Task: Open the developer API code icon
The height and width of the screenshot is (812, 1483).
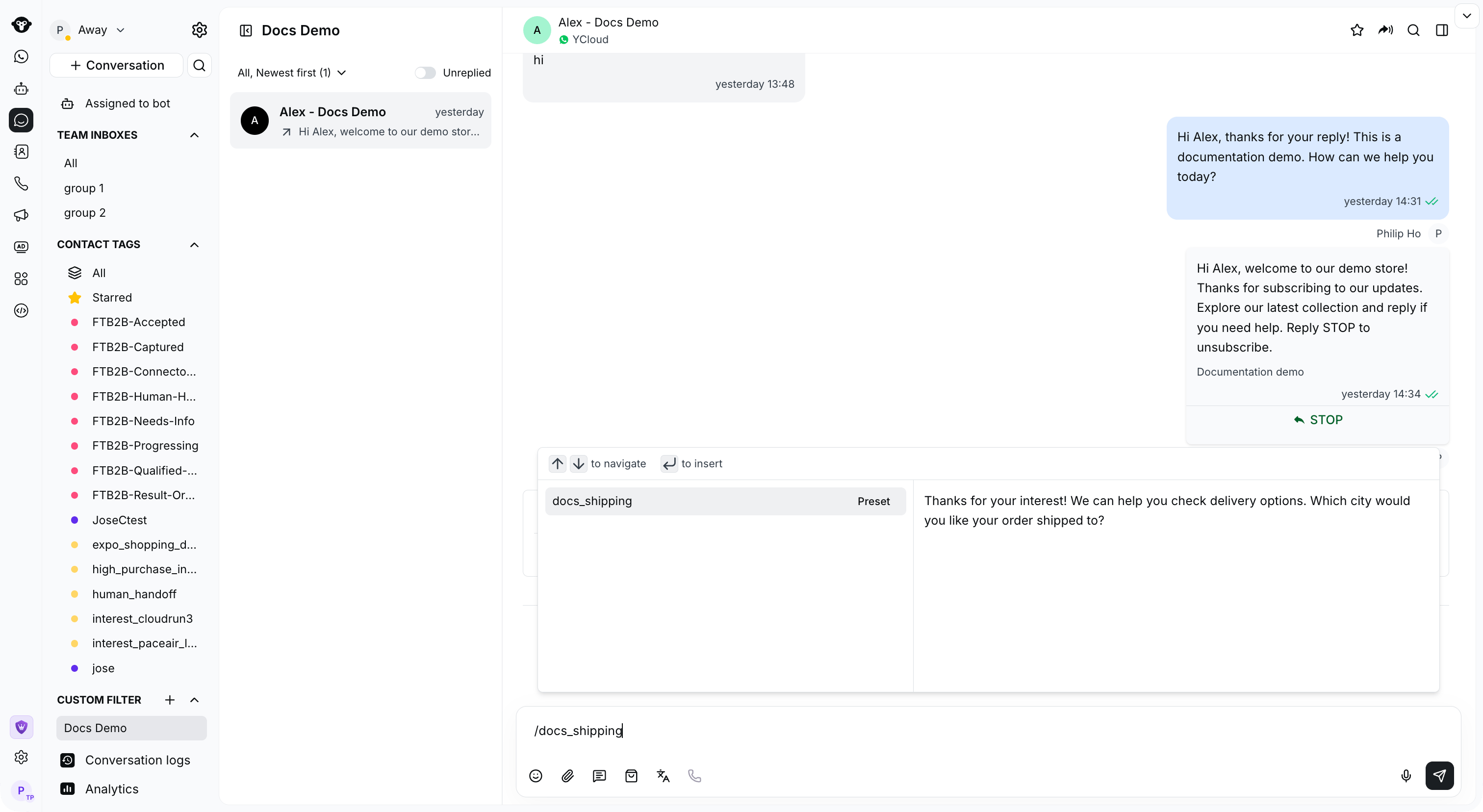Action: pos(21,310)
